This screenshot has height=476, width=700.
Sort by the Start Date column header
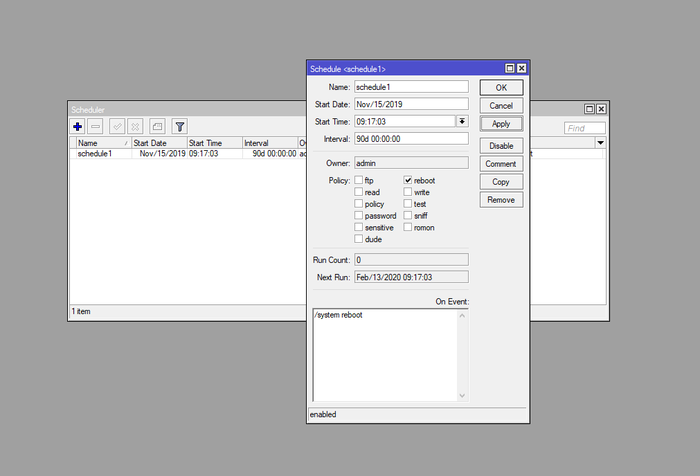coord(159,143)
